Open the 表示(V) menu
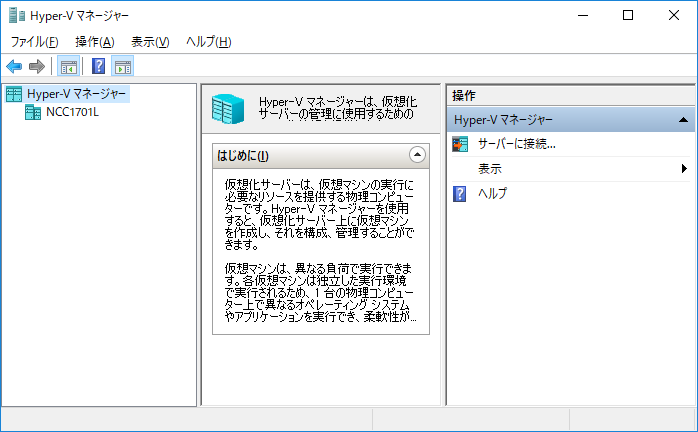The height and width of the screenshot is (432, 698). (x=150, y=42)
